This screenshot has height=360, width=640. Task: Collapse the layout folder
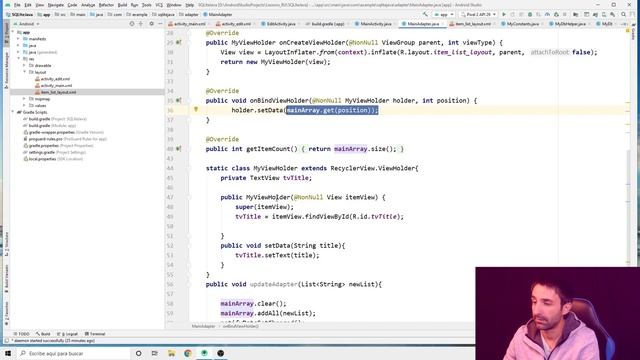[24, 72]
